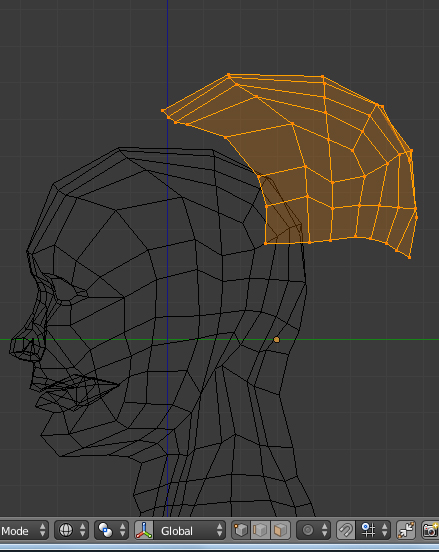Click the orange object origin dot
Screen dimensions: 439x552
click(276, 340)
